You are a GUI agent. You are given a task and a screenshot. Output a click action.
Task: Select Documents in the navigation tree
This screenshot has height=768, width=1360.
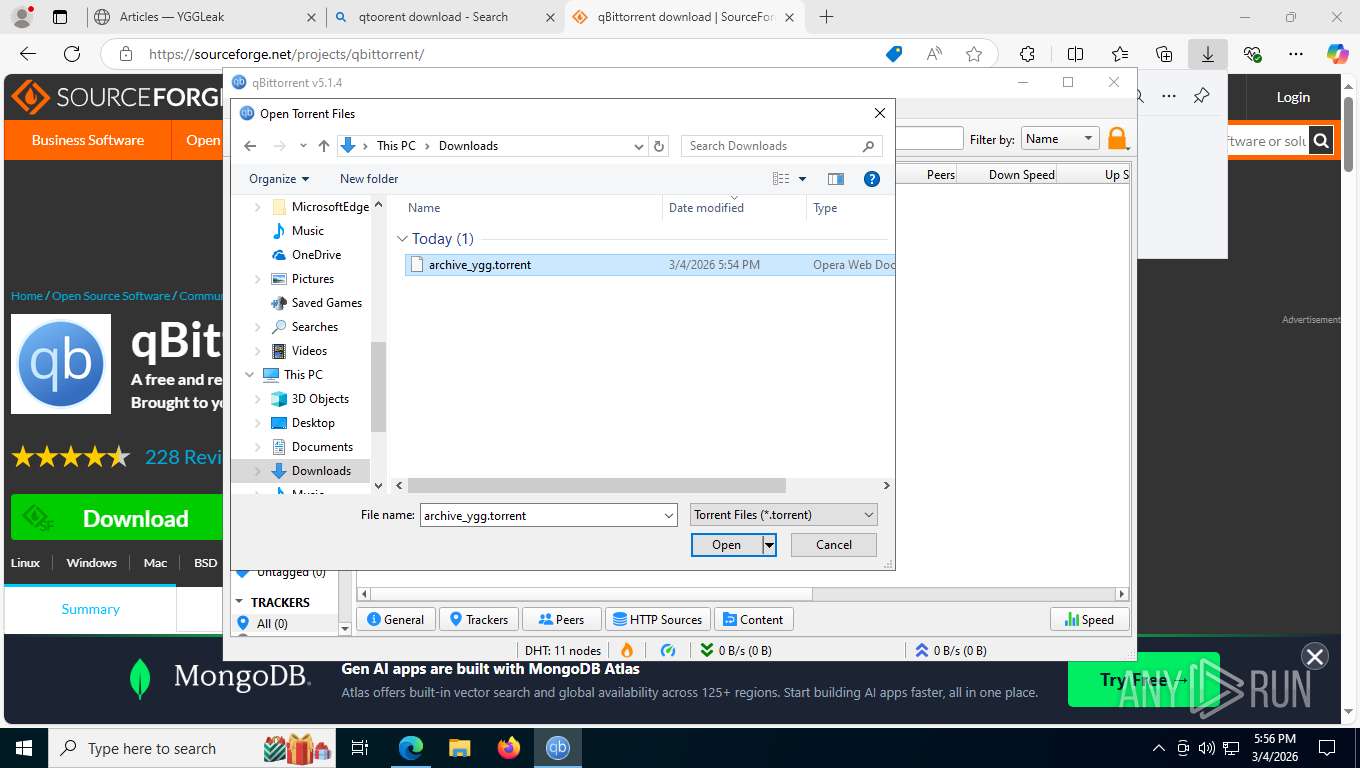click(322, 447)
